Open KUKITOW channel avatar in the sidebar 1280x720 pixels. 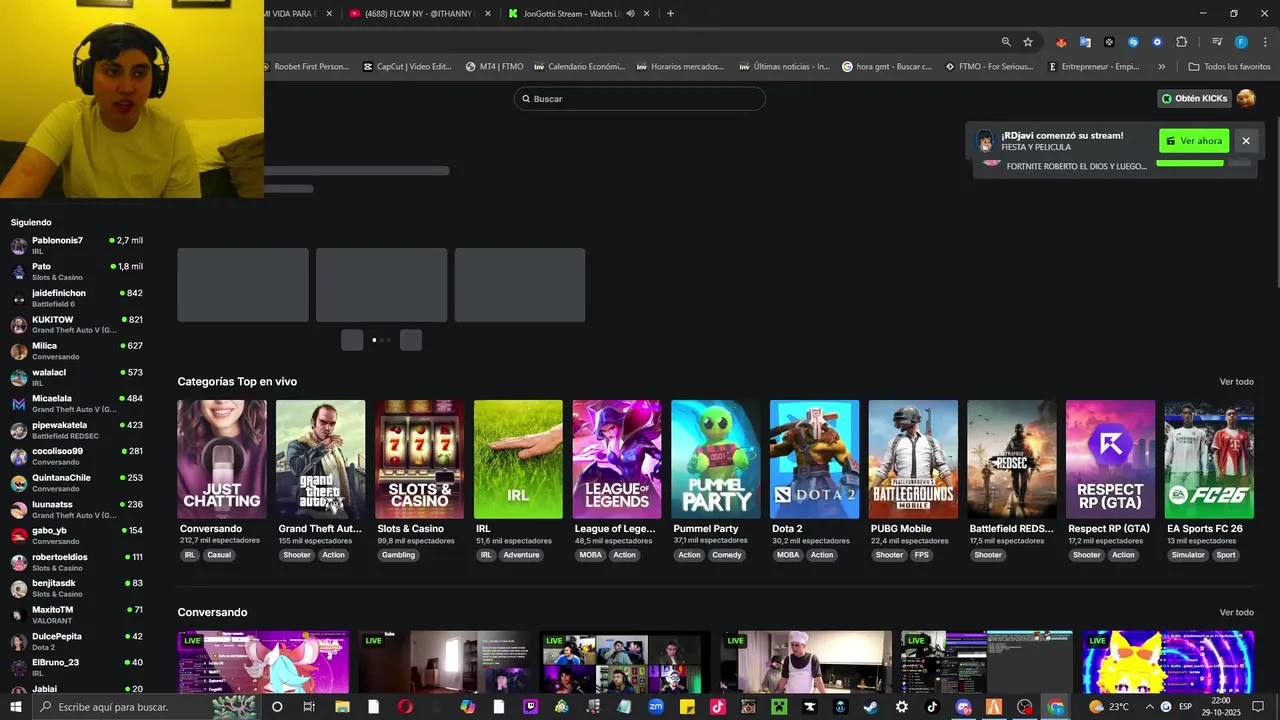tap(18, 324)
